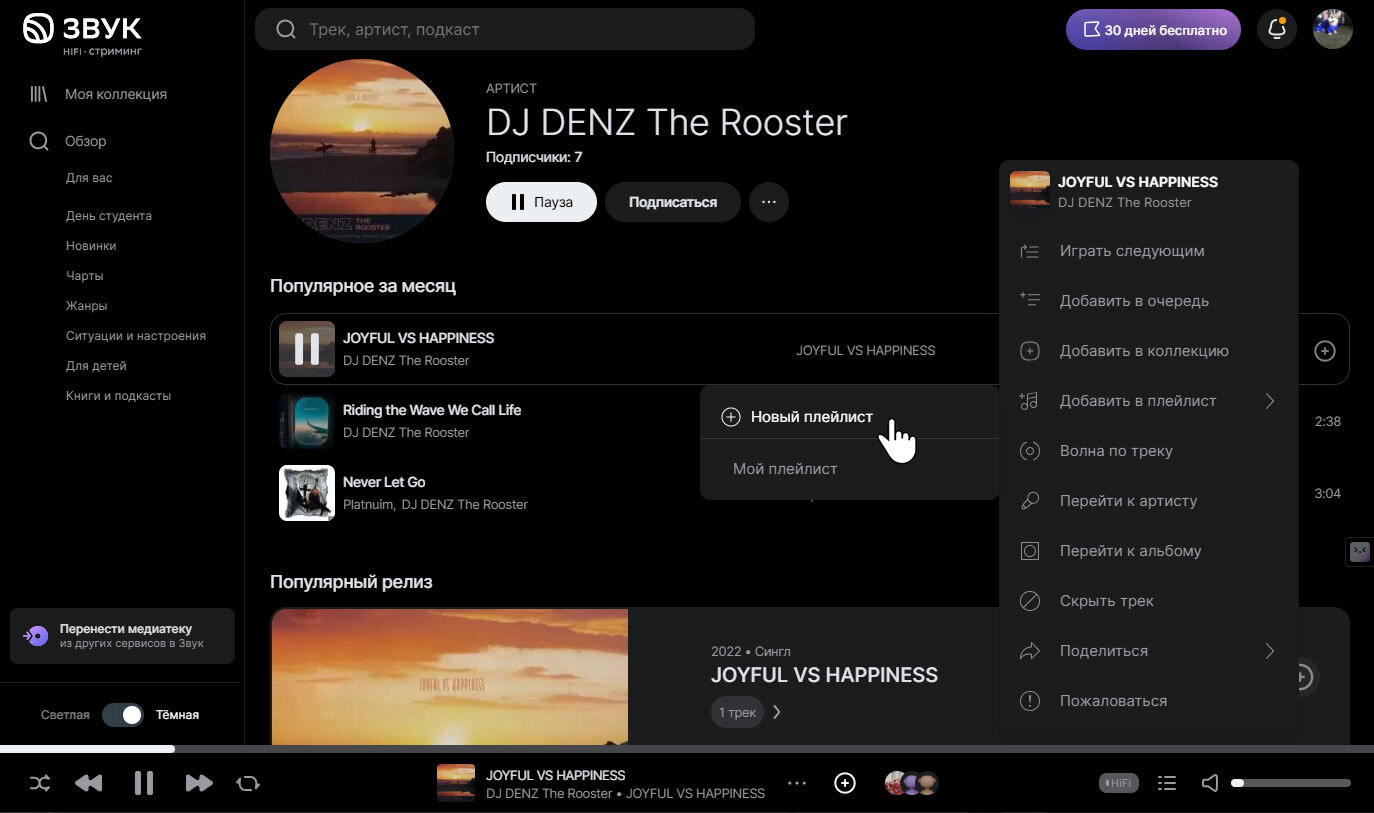This screenshot has width=1374, height=813.
Task: Select the Тёмная theme label
Action: point(177,715)
